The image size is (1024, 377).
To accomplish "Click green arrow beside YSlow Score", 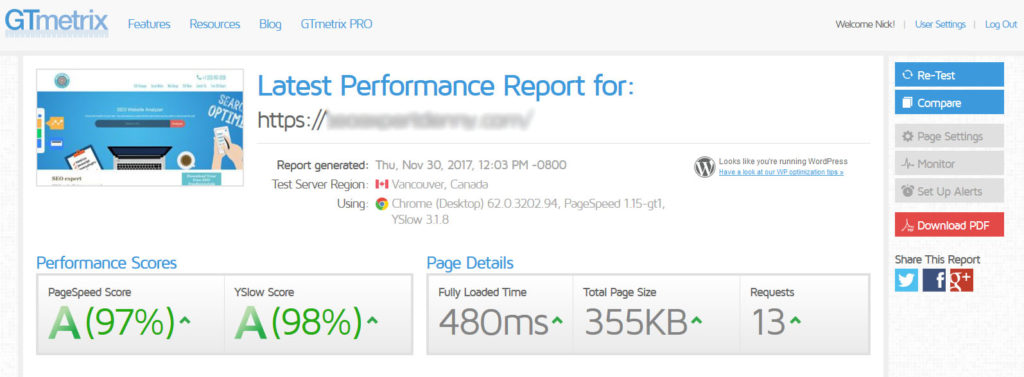I will click(372, 320).
